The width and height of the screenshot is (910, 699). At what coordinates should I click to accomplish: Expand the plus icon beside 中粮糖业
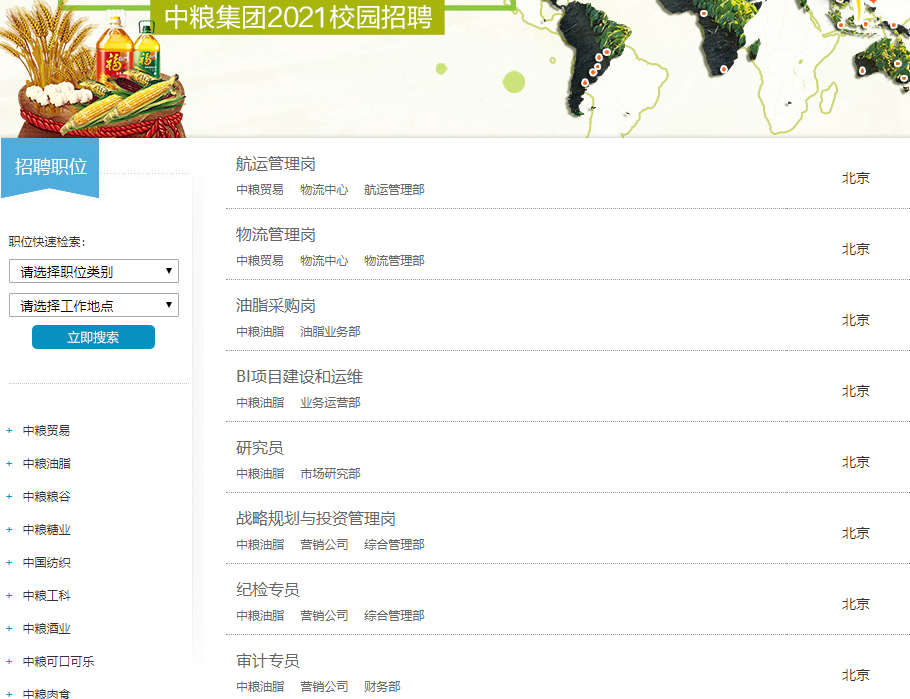coord(9,529)
